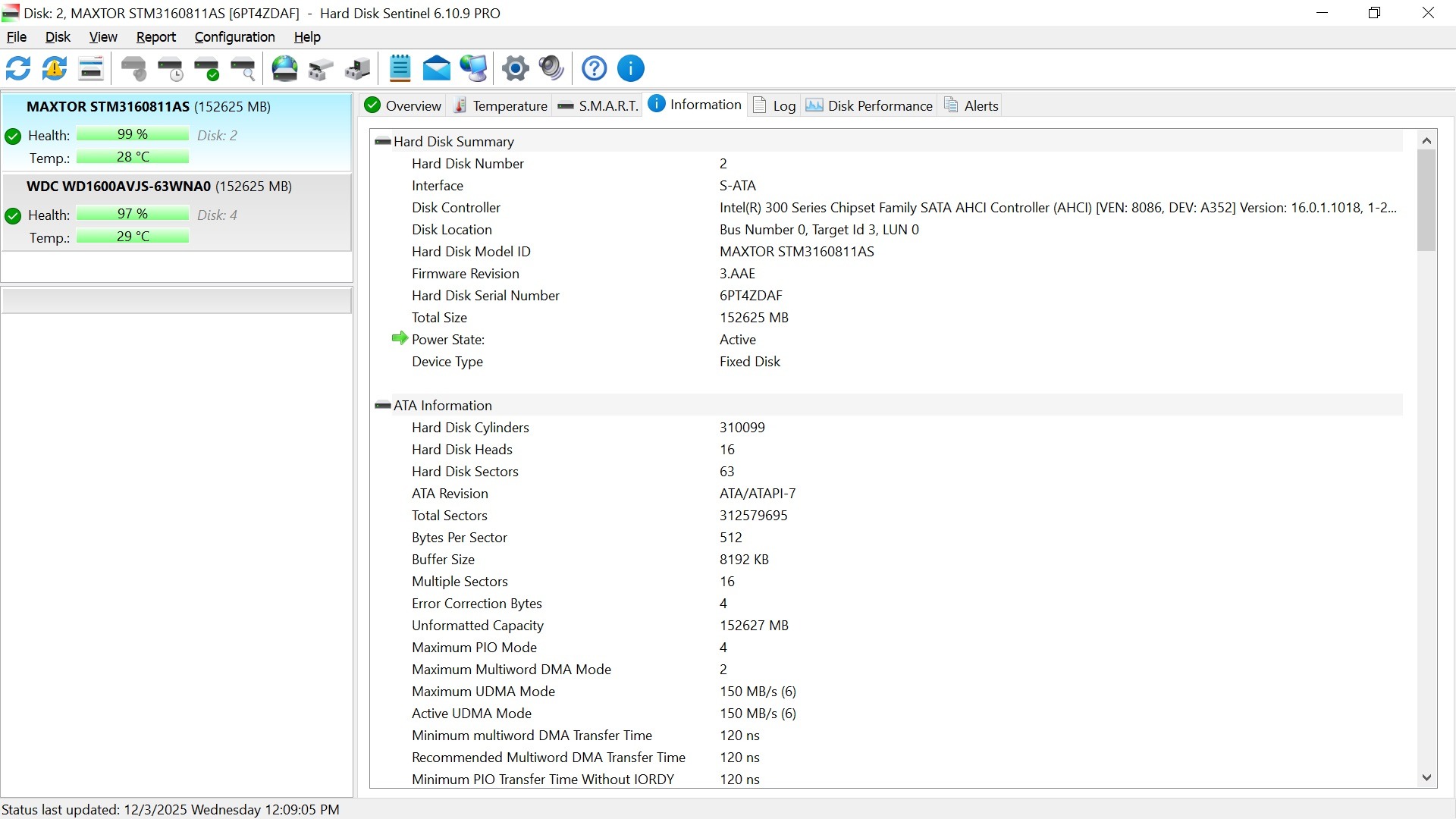
Task: Click the blue refresh arrows toolbar icon
Action: (x=18, y=69)
